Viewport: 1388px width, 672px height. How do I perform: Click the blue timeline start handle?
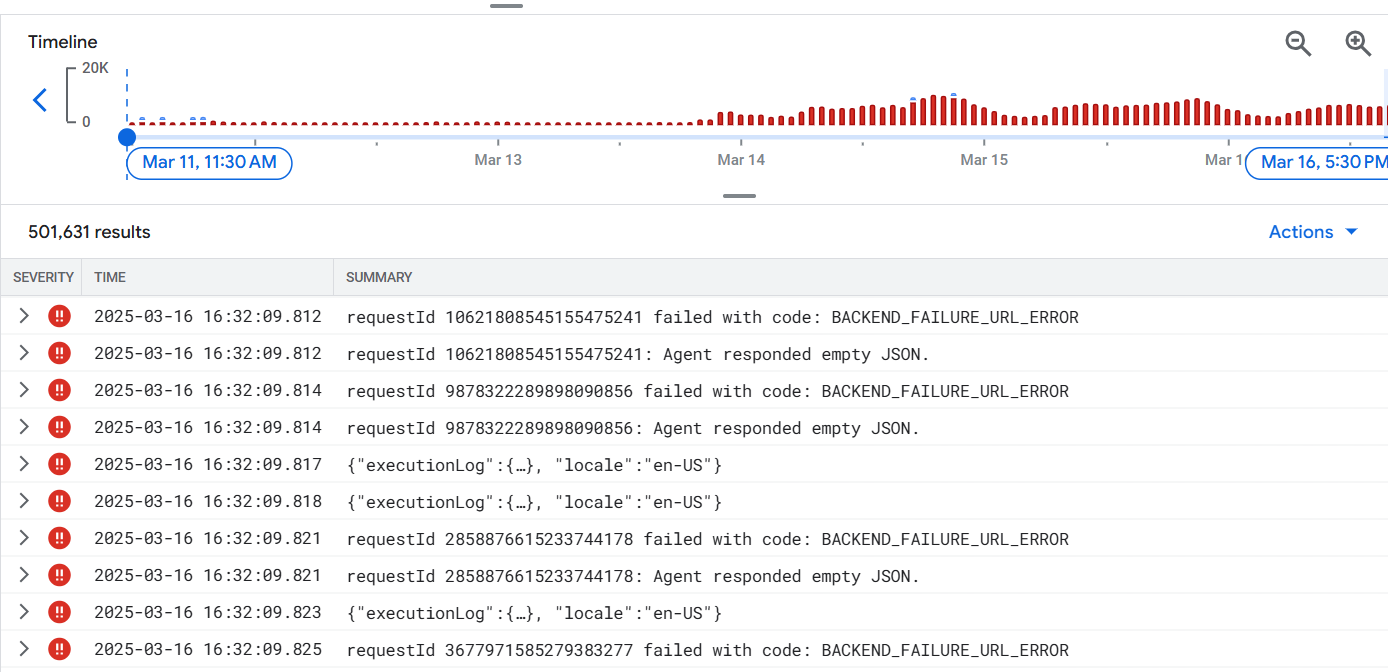click(x=127, y=136)
